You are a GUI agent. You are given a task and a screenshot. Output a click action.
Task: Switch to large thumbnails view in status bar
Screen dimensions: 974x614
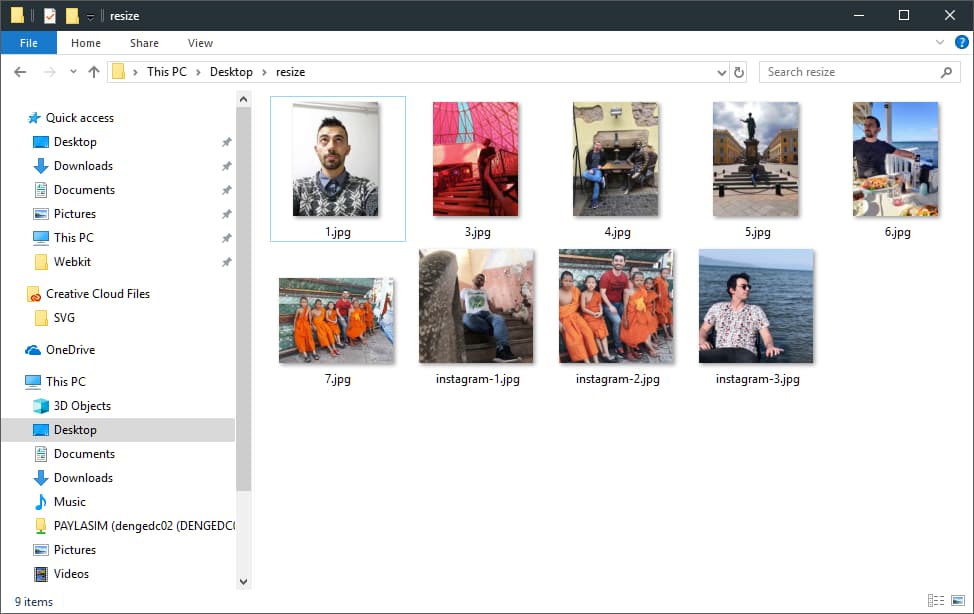[956, 601]
